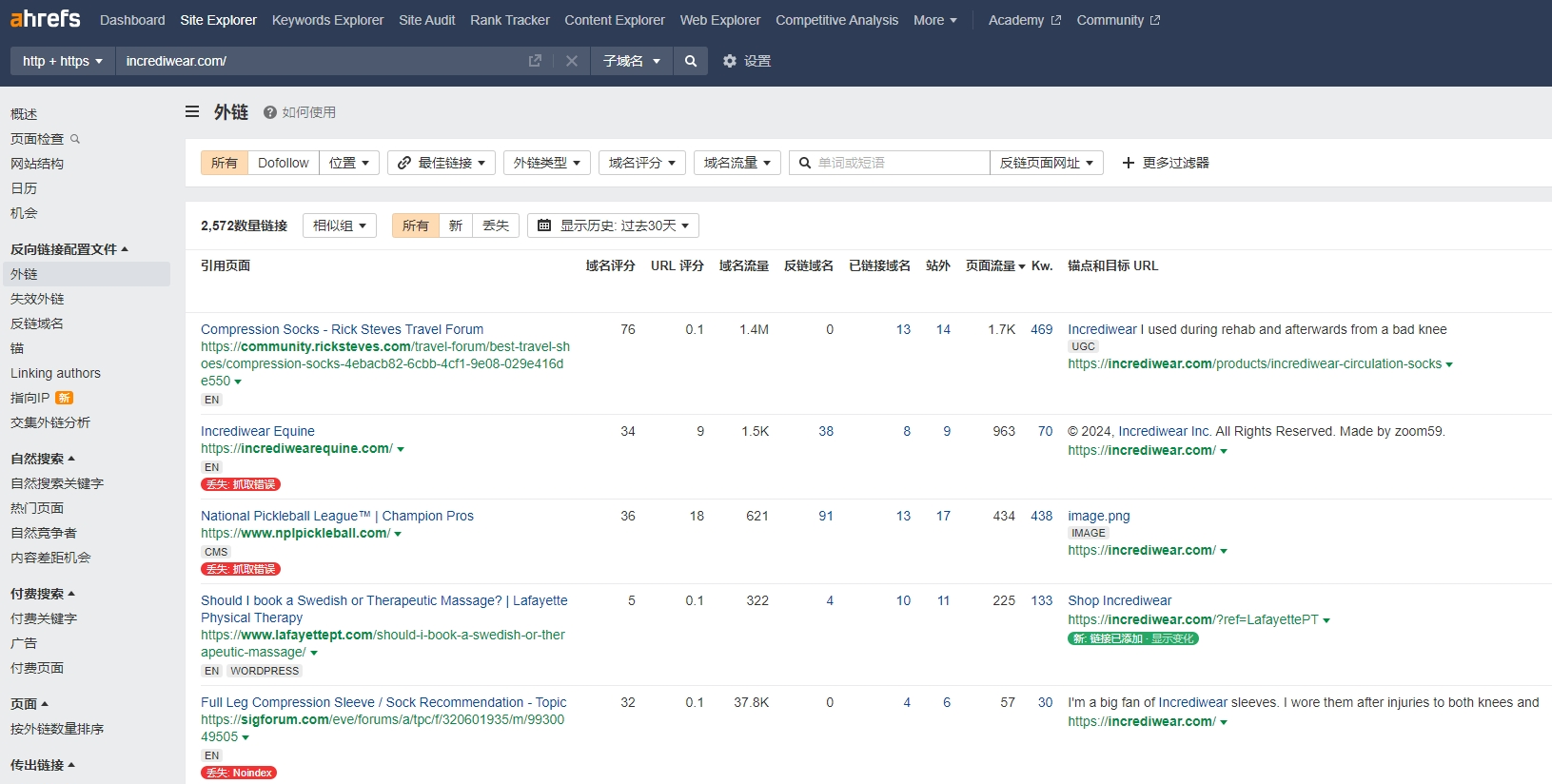Viewport: 1552px width, 784px height.
Task: Toggle the hamburger sidebar menu icon
Action: click(192, 111)
